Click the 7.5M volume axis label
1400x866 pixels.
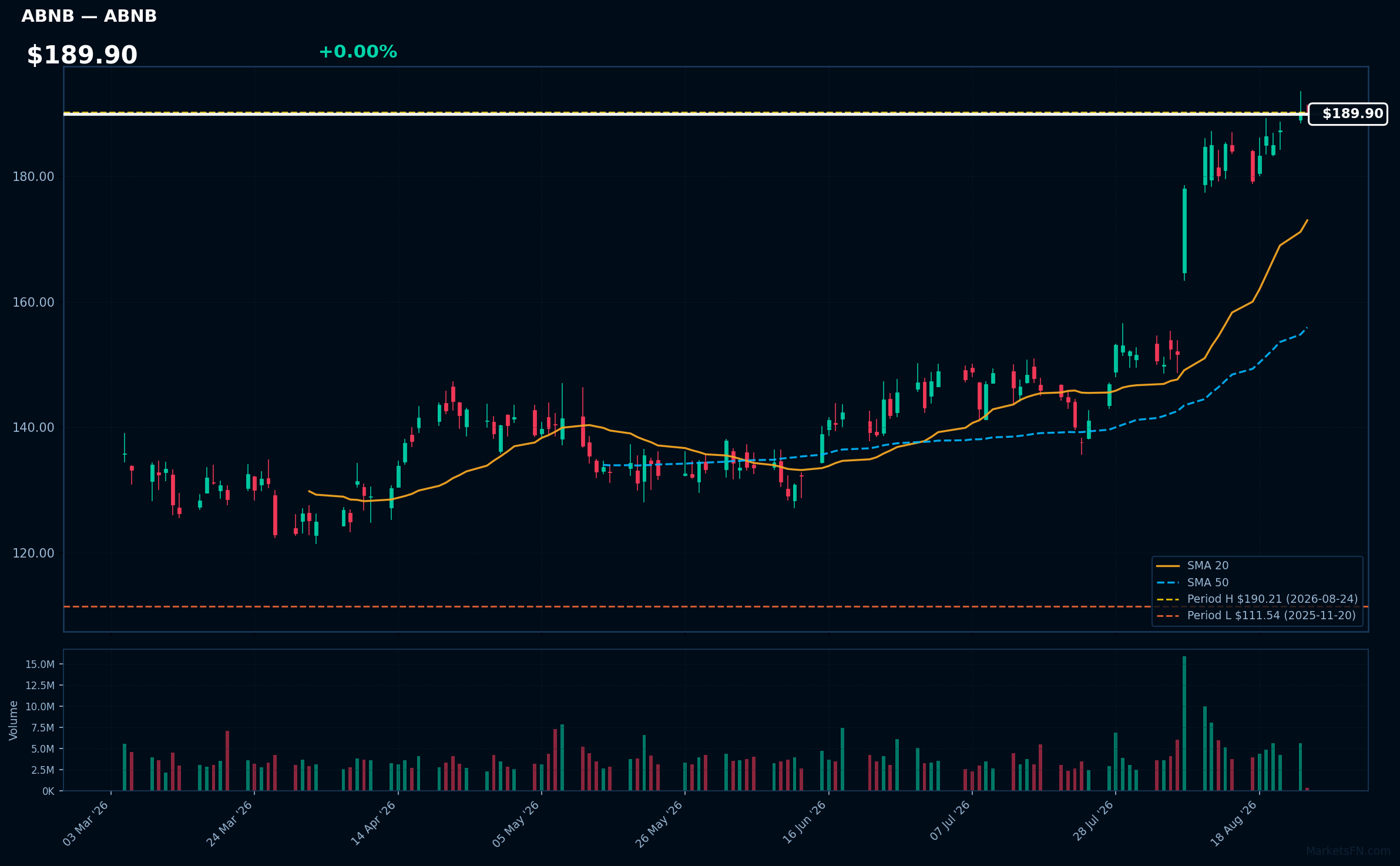tap(43, 728)
